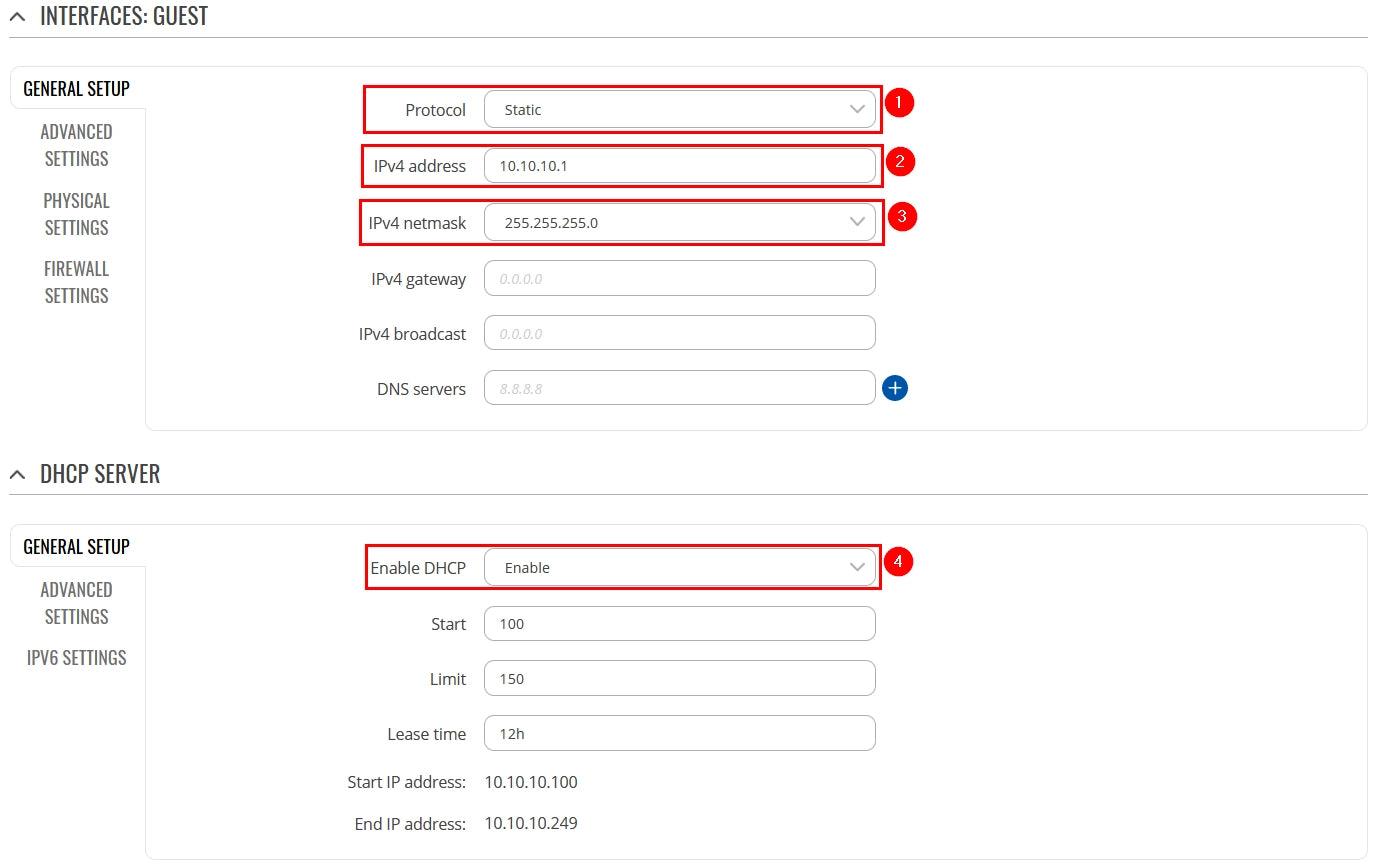This screenshot has width=1374, height=866.
Task: Click the IPv4 broadcast label
Action: coord(413,334)
